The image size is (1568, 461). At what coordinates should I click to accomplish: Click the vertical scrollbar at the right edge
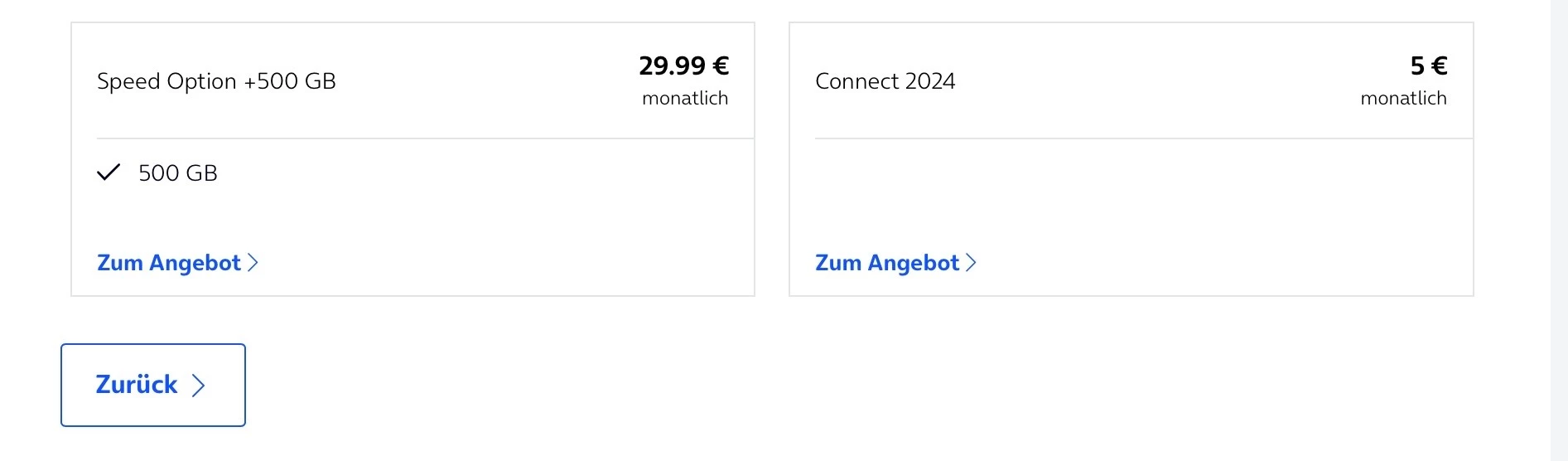pos(1559,230)
